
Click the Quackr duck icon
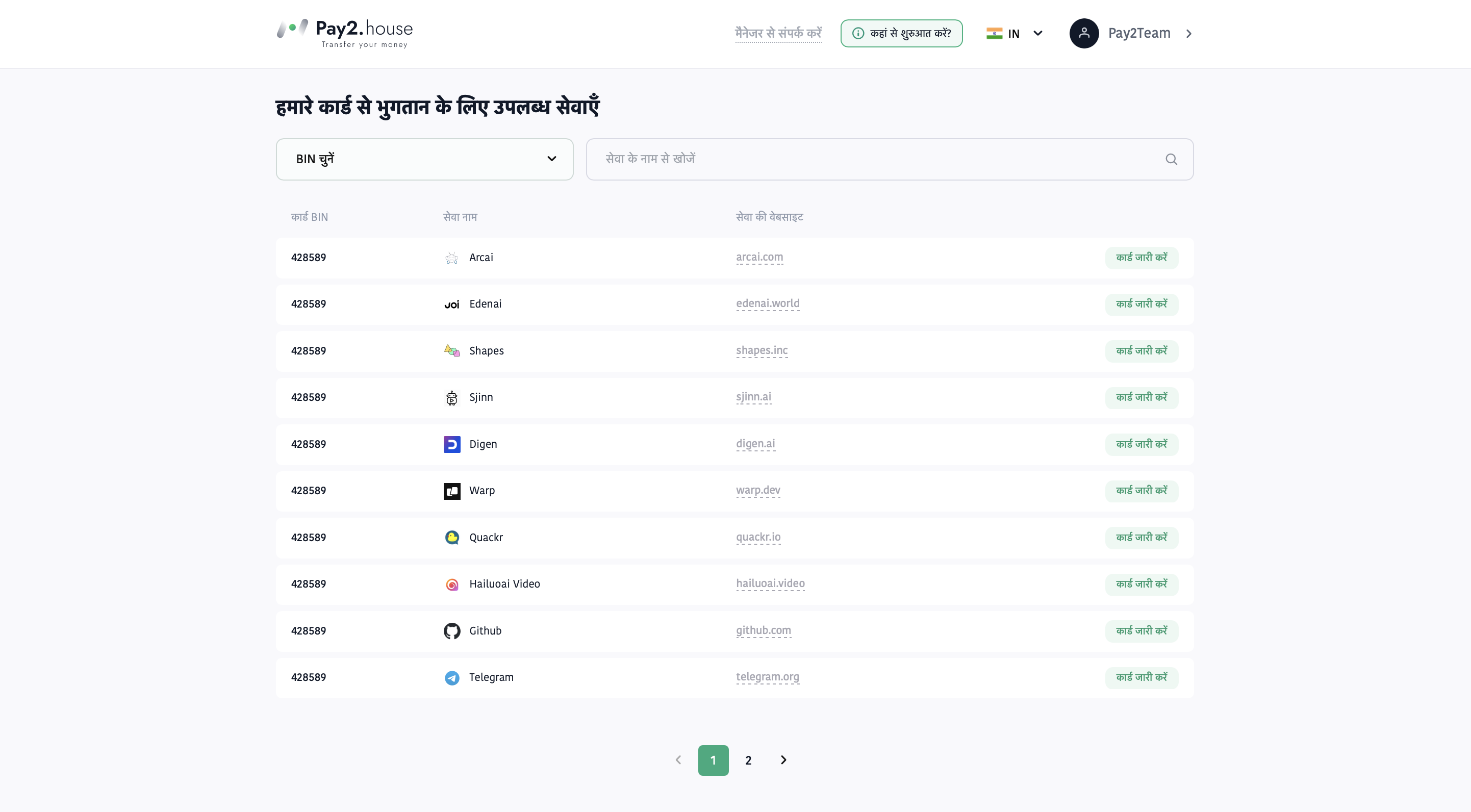pyautogui.click(x=452, y=537)
